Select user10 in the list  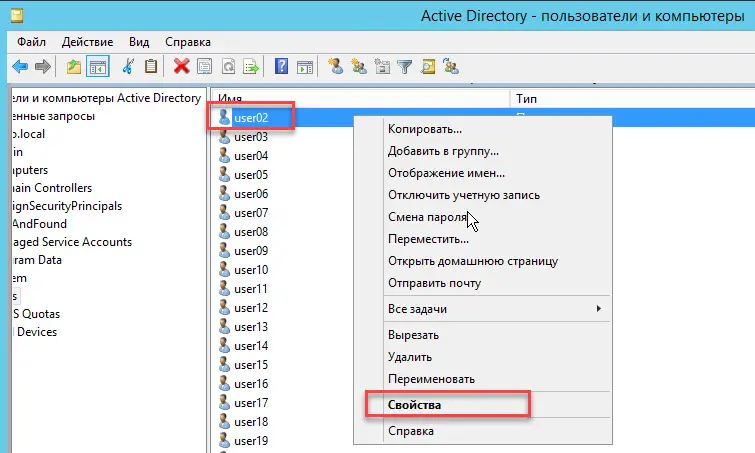click(x=251, y=270)
